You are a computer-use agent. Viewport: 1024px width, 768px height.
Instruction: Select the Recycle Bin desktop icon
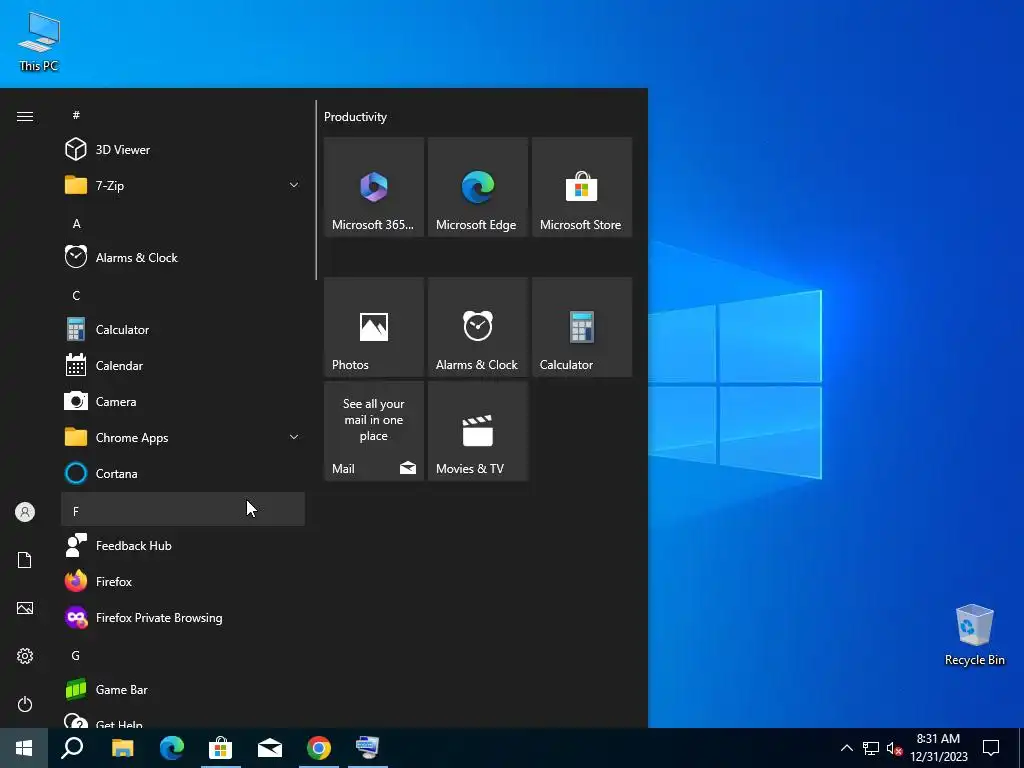tap(974, 635)
